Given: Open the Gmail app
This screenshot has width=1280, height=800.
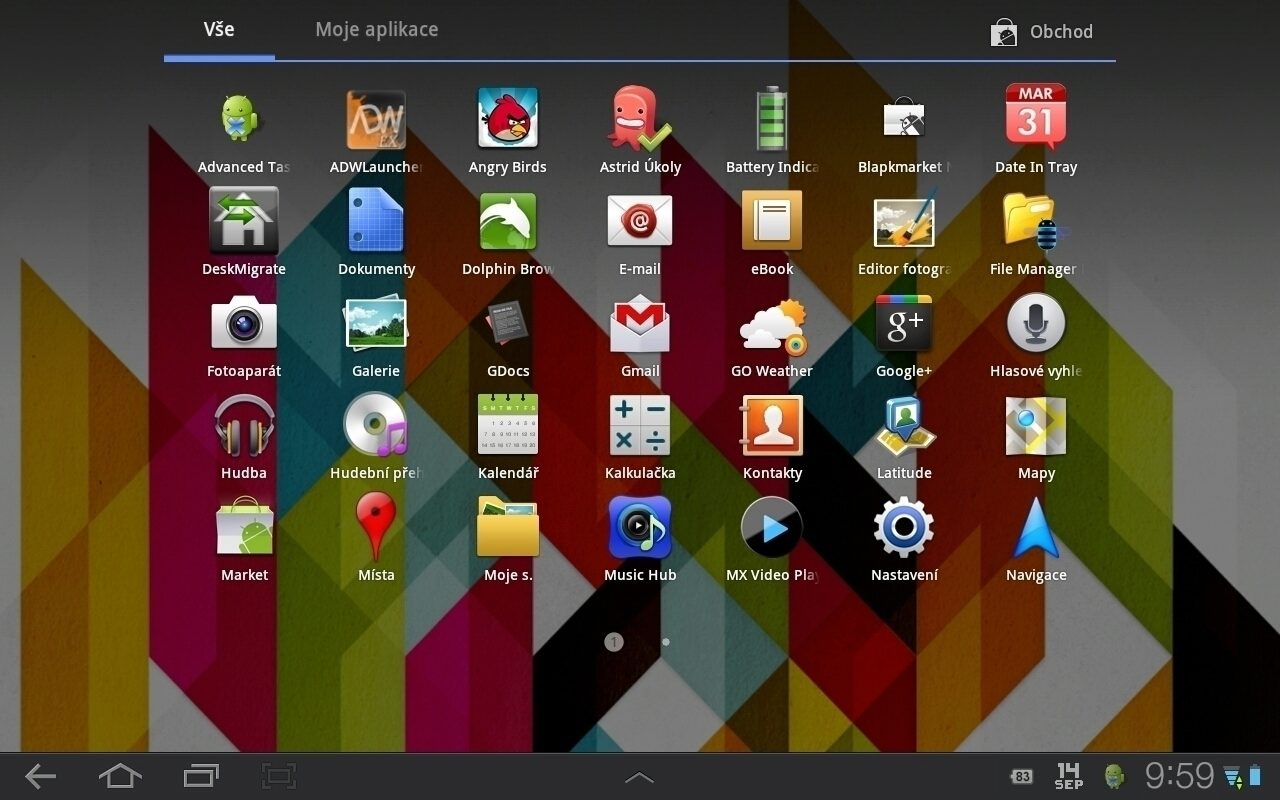Looking at the screenshot, I should click(640, 324).
